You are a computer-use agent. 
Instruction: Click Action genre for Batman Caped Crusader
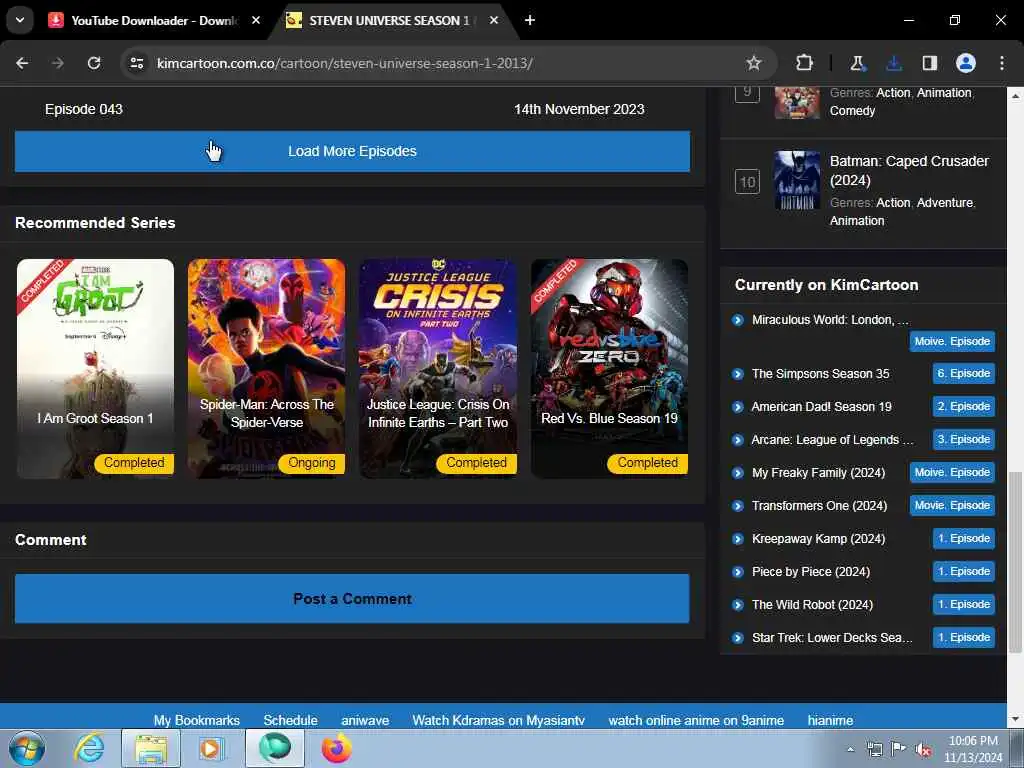coord(893,203)
